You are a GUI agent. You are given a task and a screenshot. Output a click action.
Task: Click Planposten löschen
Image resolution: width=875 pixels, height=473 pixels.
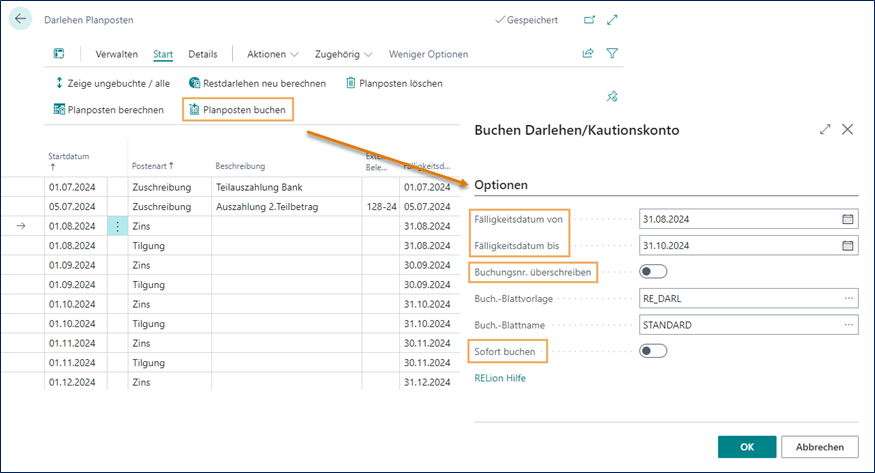pos(395,83)
